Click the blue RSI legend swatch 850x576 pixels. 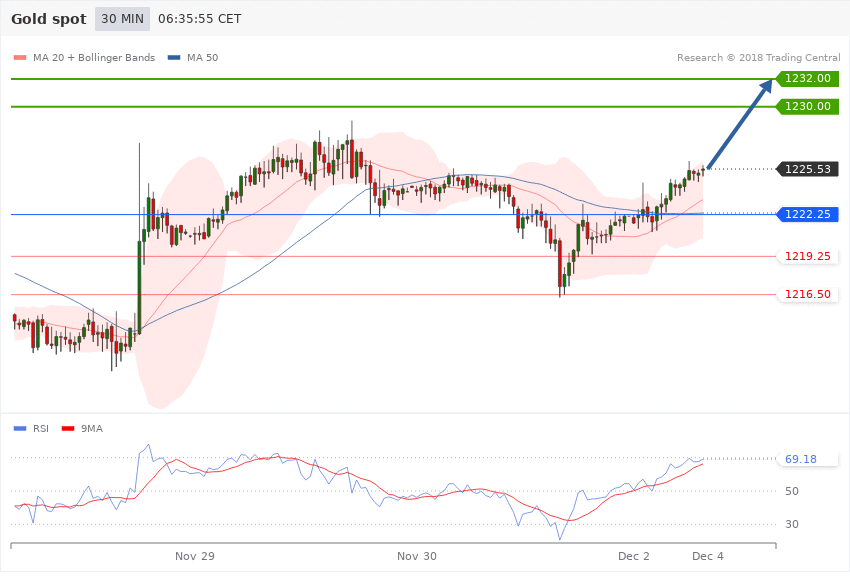(20, 429)
